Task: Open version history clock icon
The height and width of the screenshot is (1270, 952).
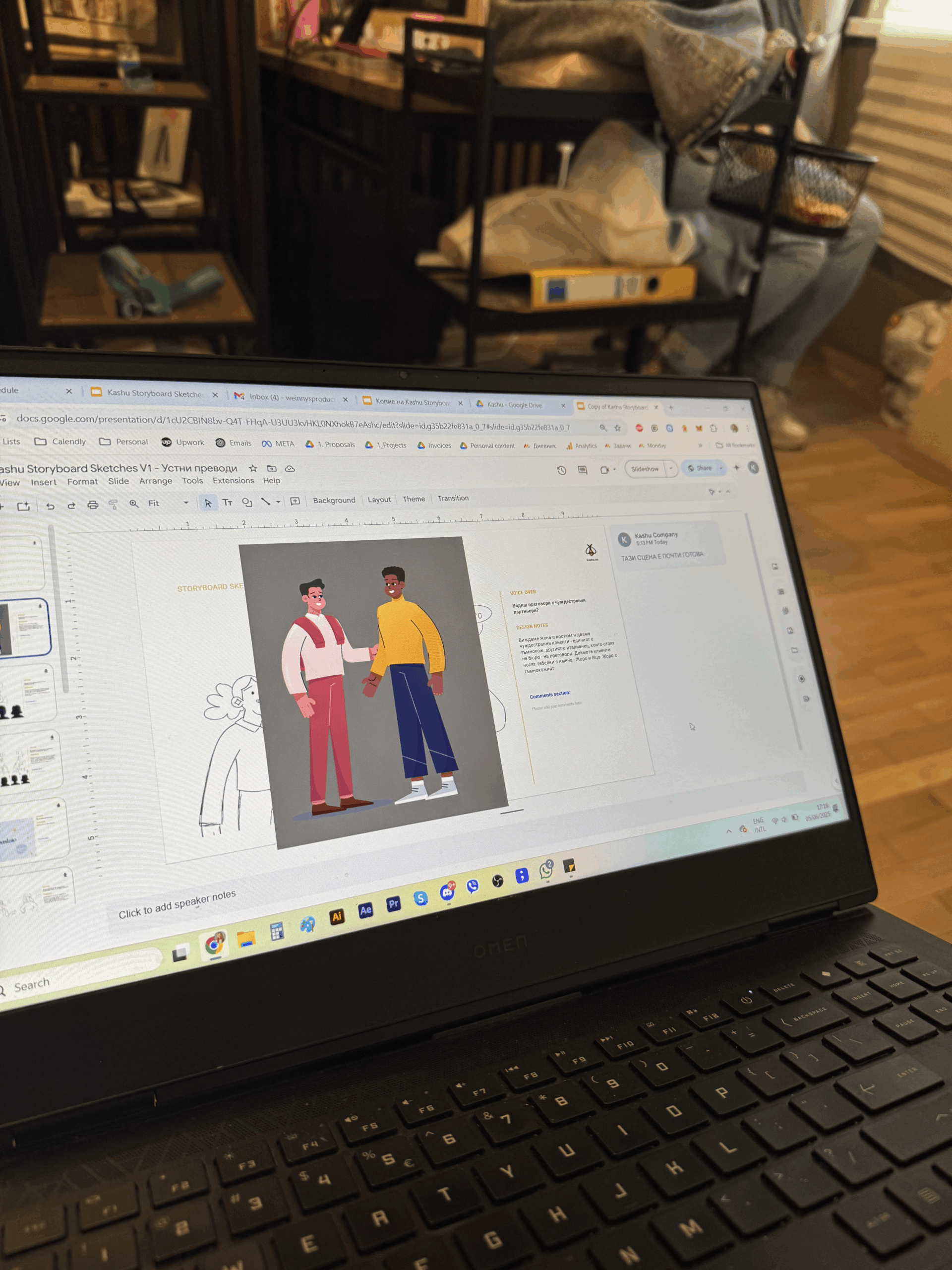Action: 562,470
